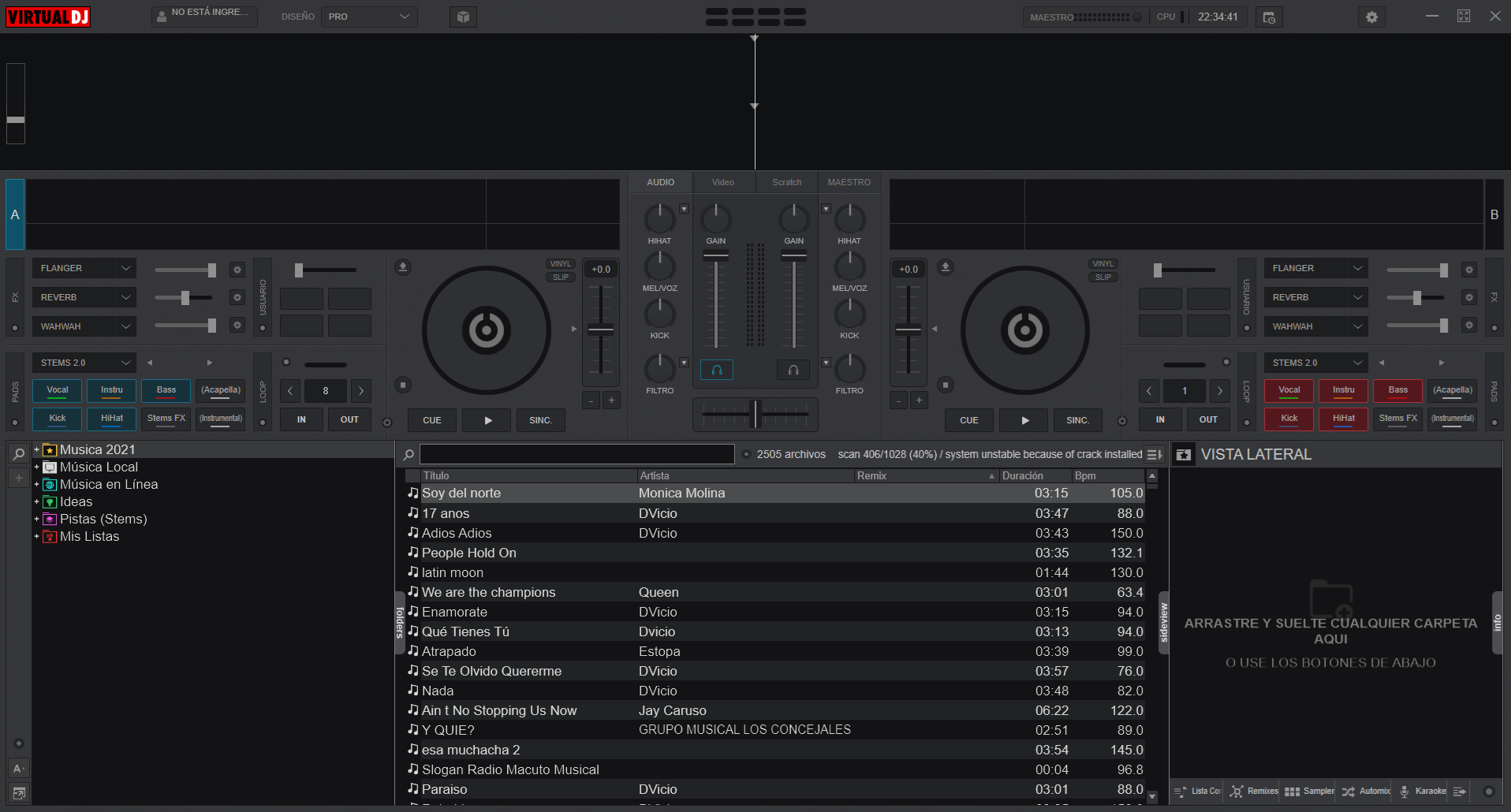Image resolution: width=1511 pixels, height=812 pixels.
Task: Click the 3D cube layout icon
Action: coord(463,17)
